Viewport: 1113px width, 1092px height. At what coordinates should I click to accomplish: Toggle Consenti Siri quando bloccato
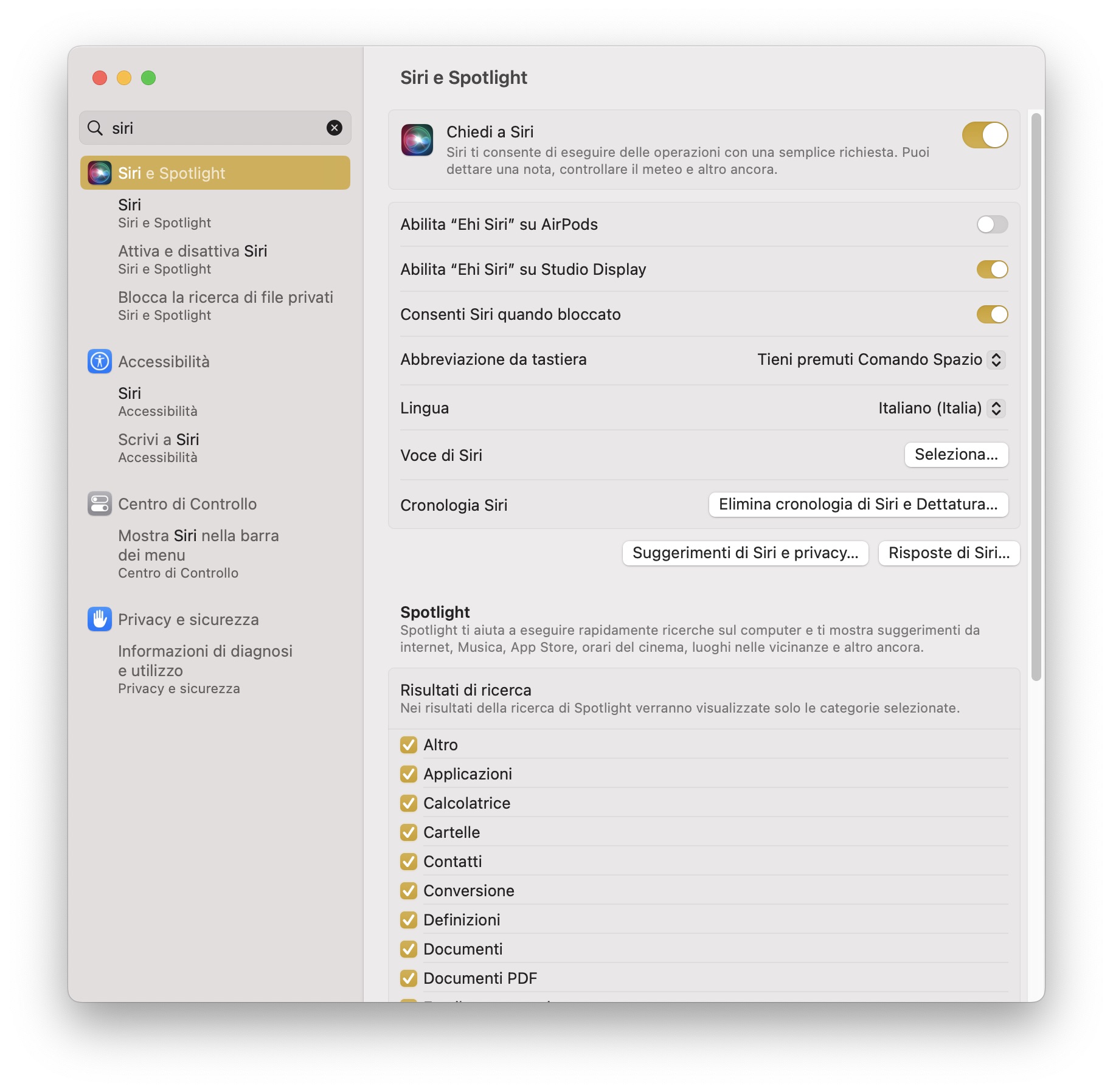pyautogui.click(x=992, y=314)
